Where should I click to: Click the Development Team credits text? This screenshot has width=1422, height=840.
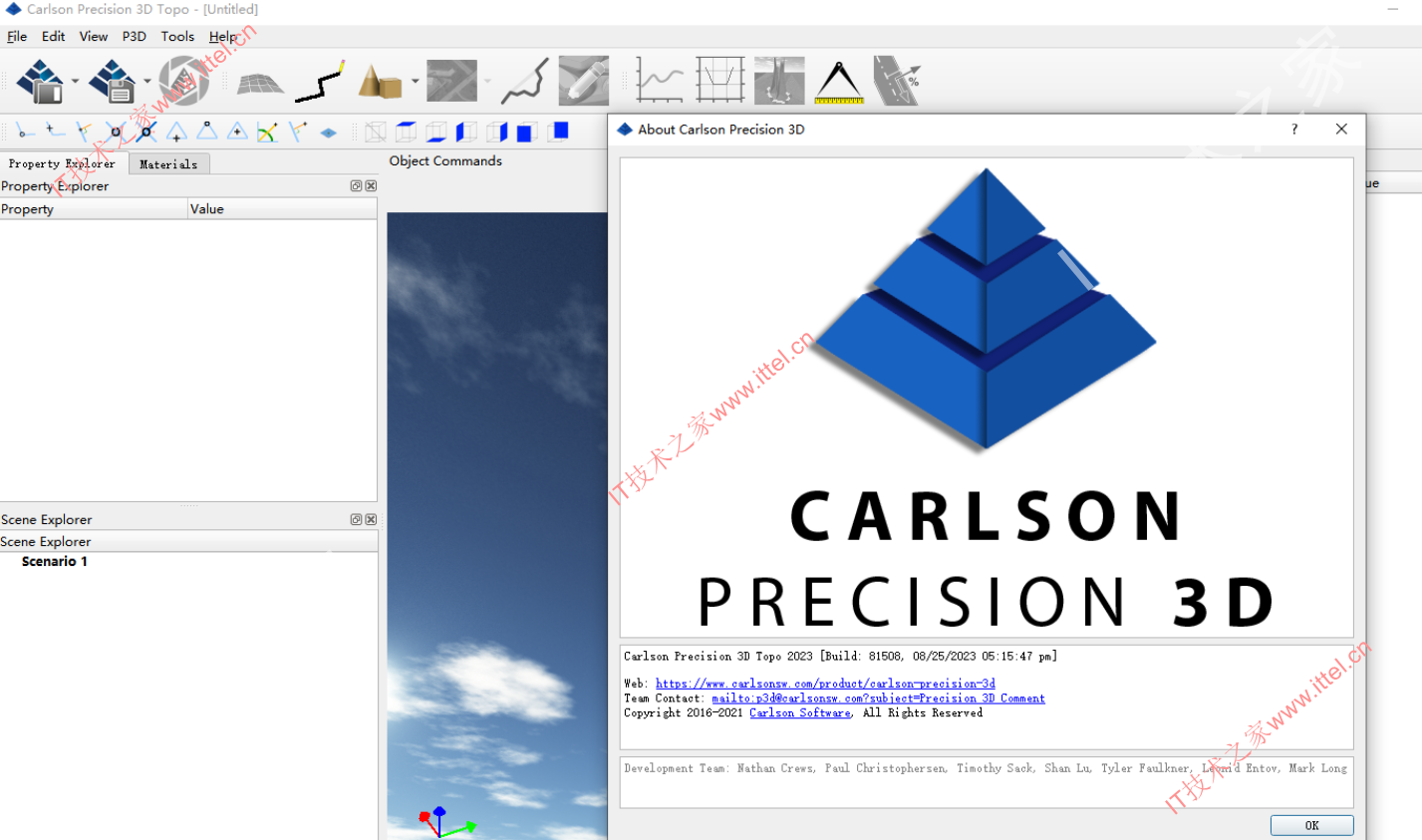[x=986, y=768]
